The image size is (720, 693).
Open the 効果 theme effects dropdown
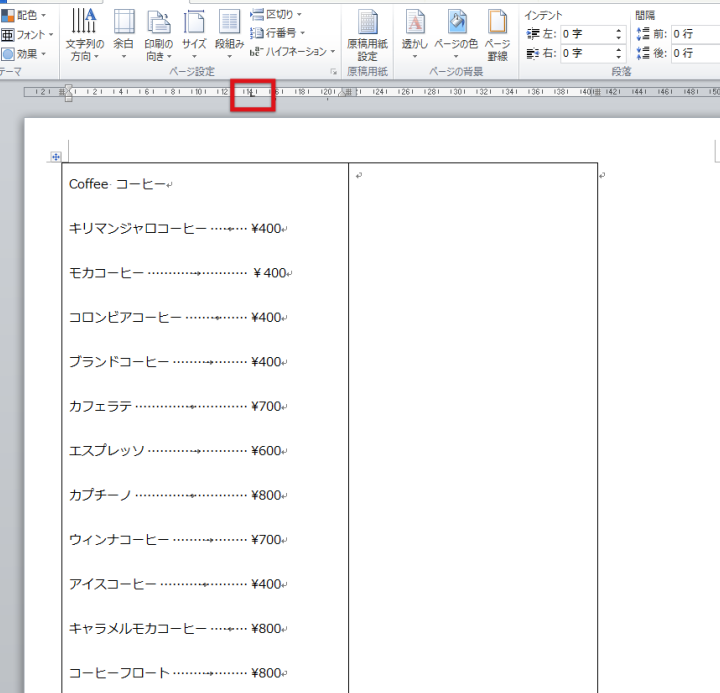24,54
